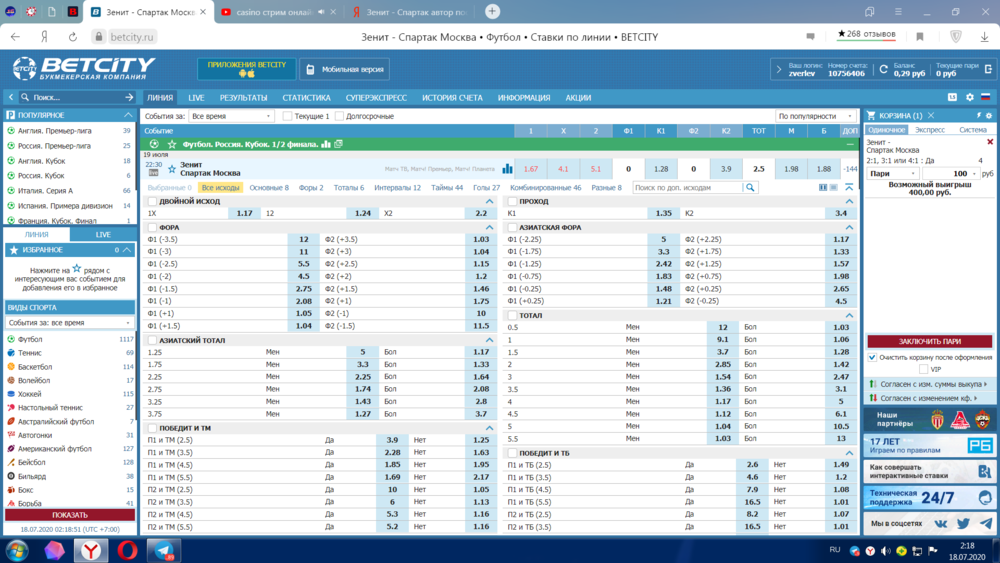Open the Результаты menu
The height and width of the screenshot is (563, 1000).
point(243,98)
